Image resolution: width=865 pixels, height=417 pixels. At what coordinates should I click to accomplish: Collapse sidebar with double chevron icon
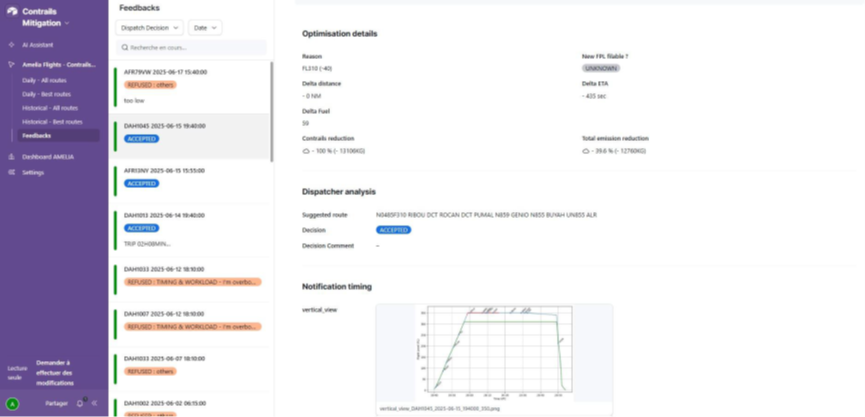(x=94, y=403)
